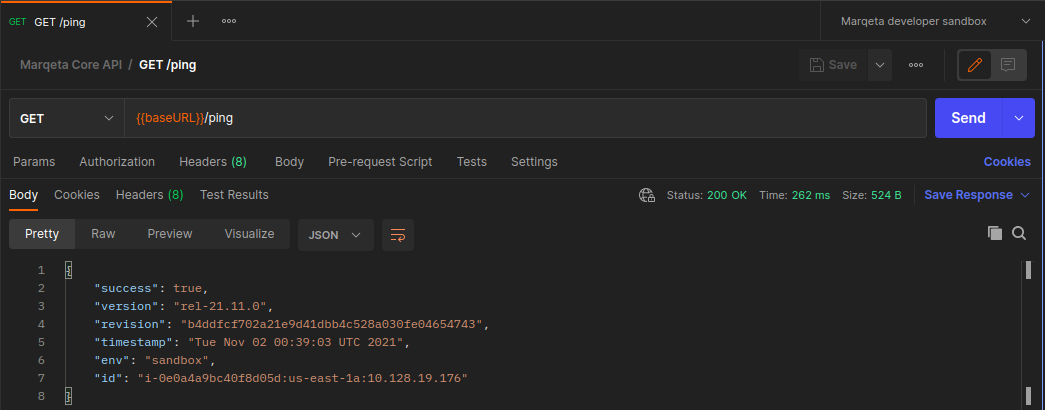Viewport: 1045px width, 410px height.
Task: Expand the HTTP method GET dropdown
Action: [x=66, y=118]
